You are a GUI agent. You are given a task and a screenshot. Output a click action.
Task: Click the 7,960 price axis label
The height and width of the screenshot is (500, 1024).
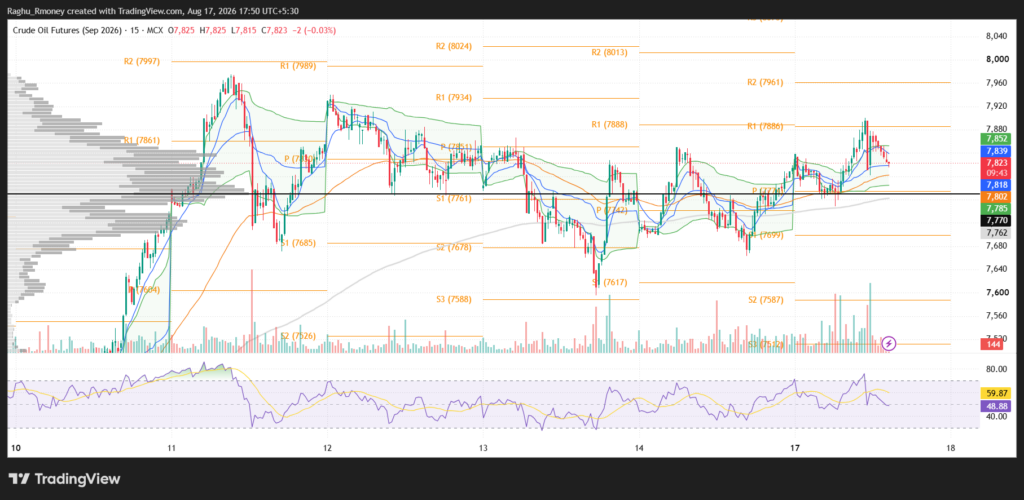point(996,83)
